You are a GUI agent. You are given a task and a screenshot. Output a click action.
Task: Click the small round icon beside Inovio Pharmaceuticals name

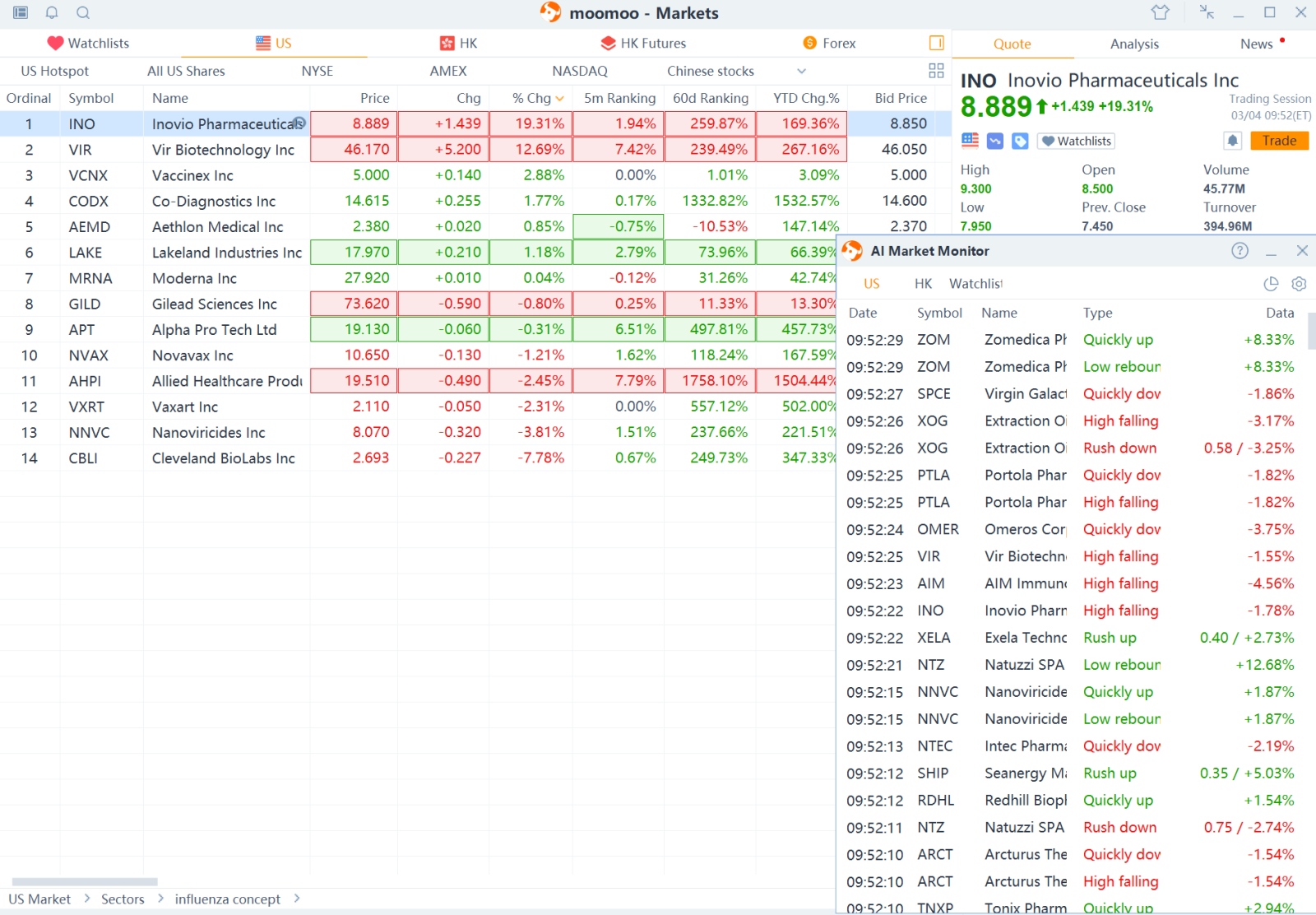coord(299,123)
